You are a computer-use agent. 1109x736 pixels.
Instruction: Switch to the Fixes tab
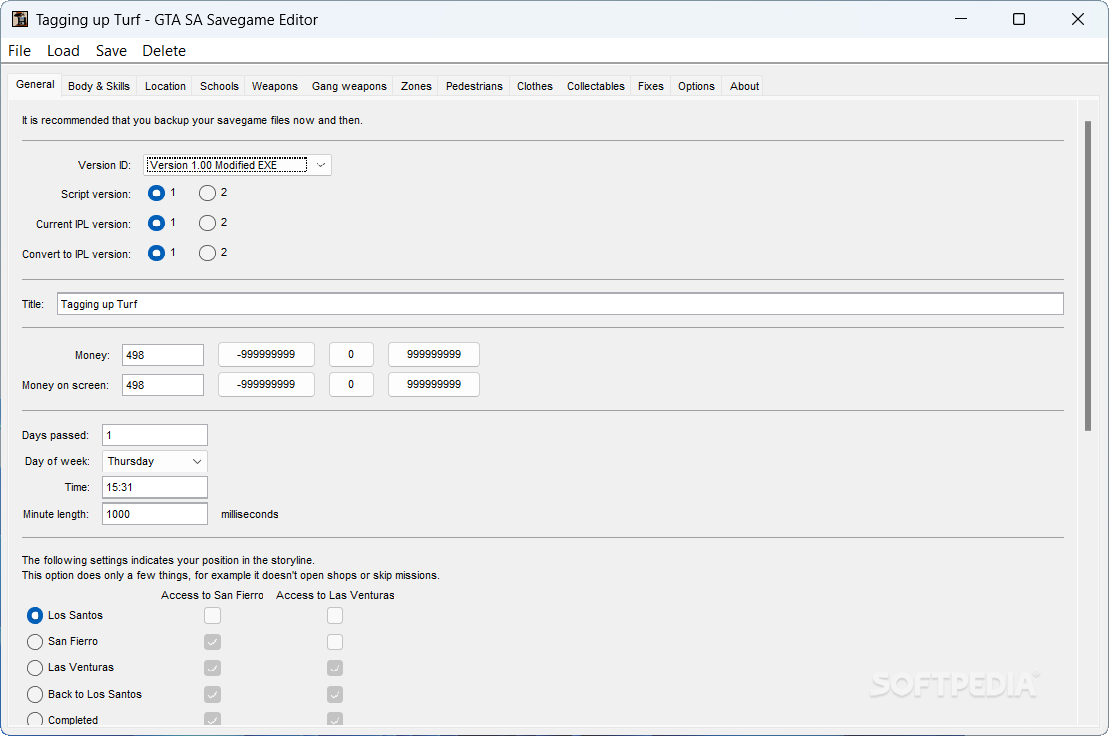pos(651,86)
